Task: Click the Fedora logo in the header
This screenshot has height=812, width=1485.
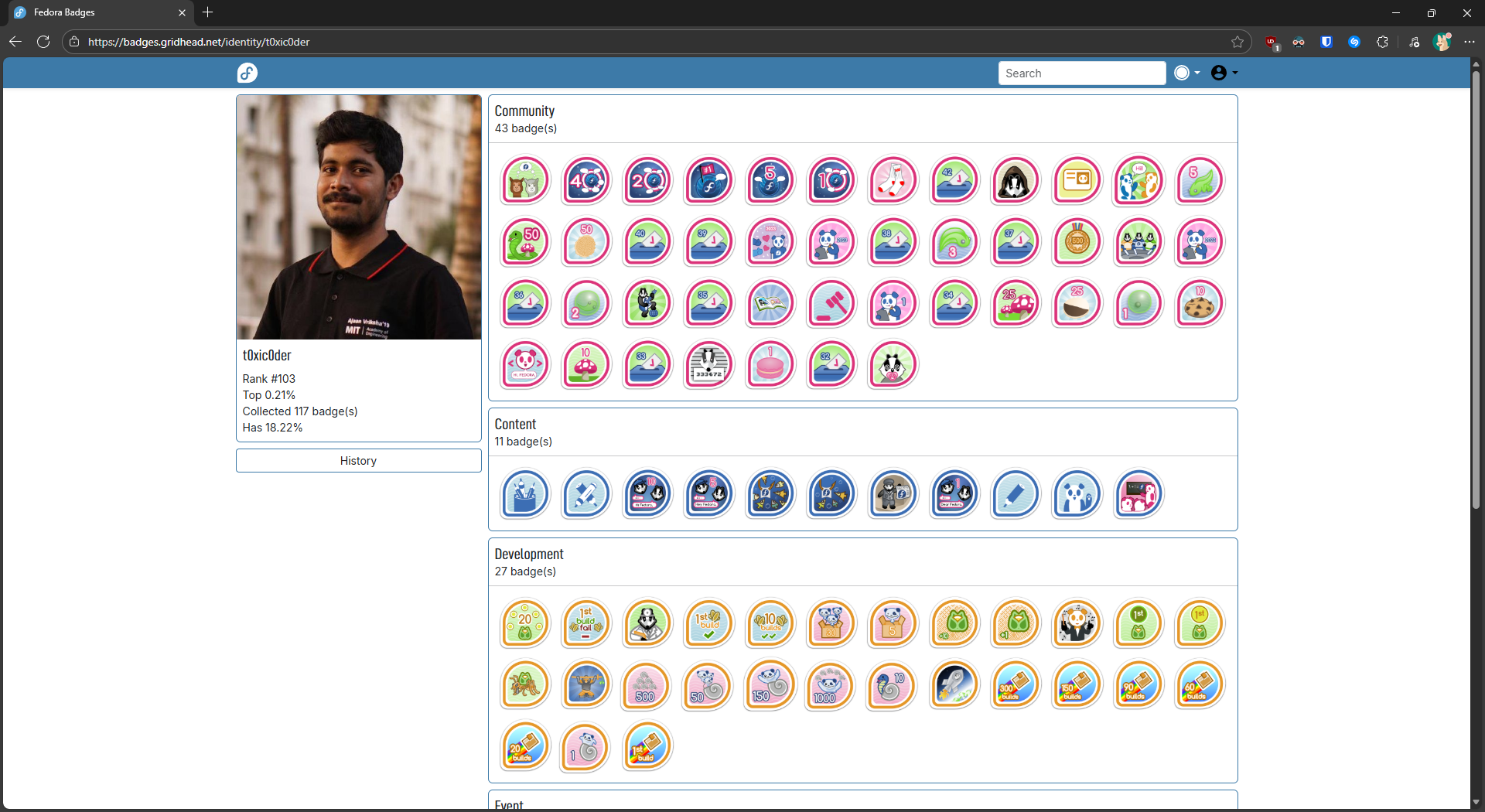Action: point(247,73)
